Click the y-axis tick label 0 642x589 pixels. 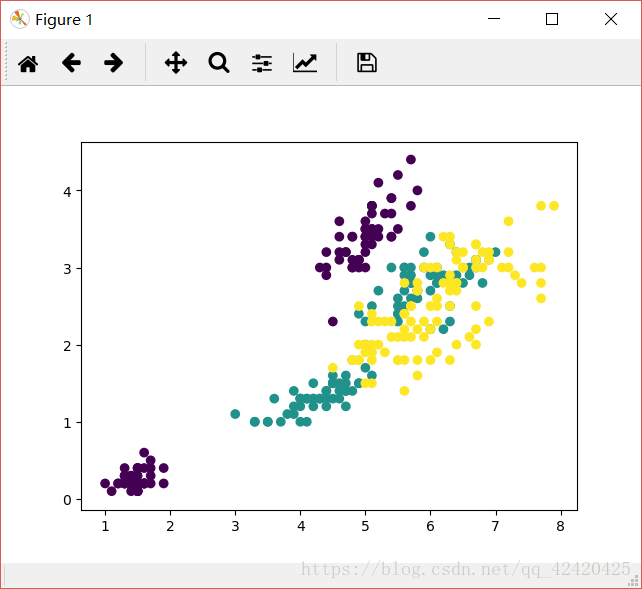point(67,500)
